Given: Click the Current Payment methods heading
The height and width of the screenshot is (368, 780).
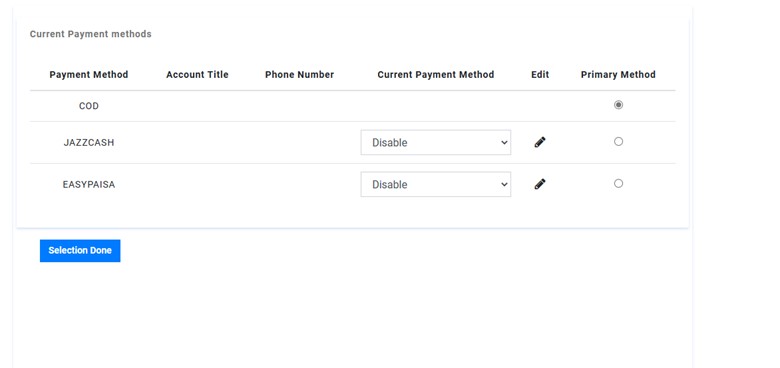Looking at the screenshot, I should click(x=91, y=34).
